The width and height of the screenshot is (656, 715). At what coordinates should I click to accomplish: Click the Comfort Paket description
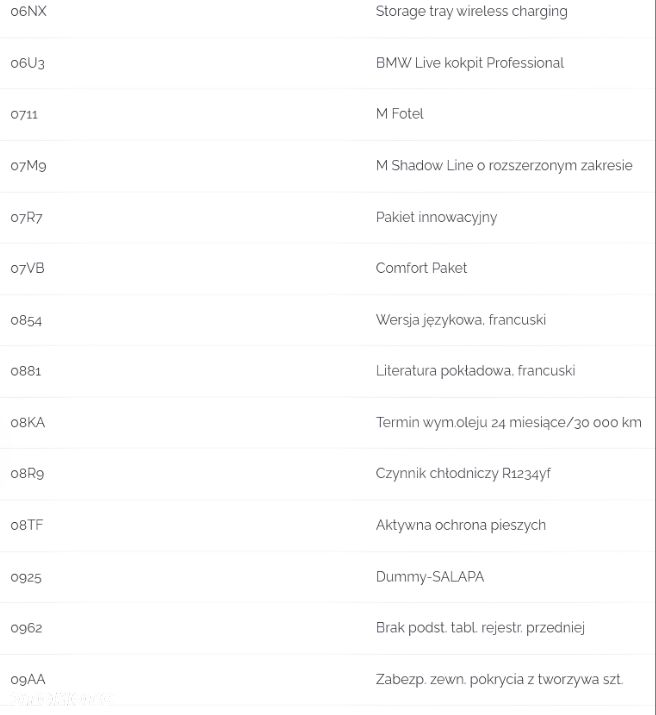pos(421,268)
